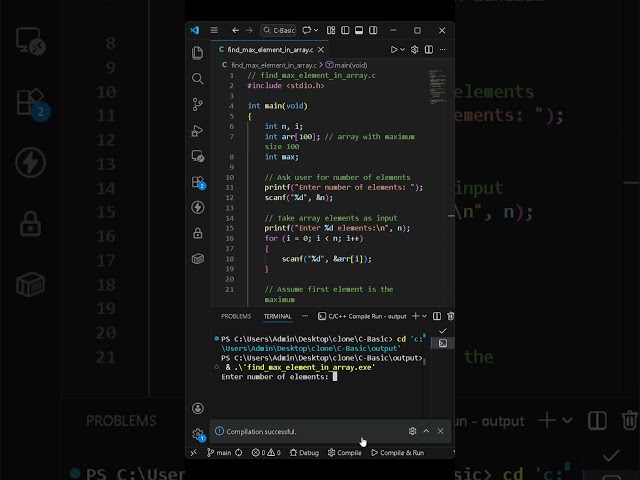Open the padlock extension view
The image size is (640, 480).
coord(198,233)
